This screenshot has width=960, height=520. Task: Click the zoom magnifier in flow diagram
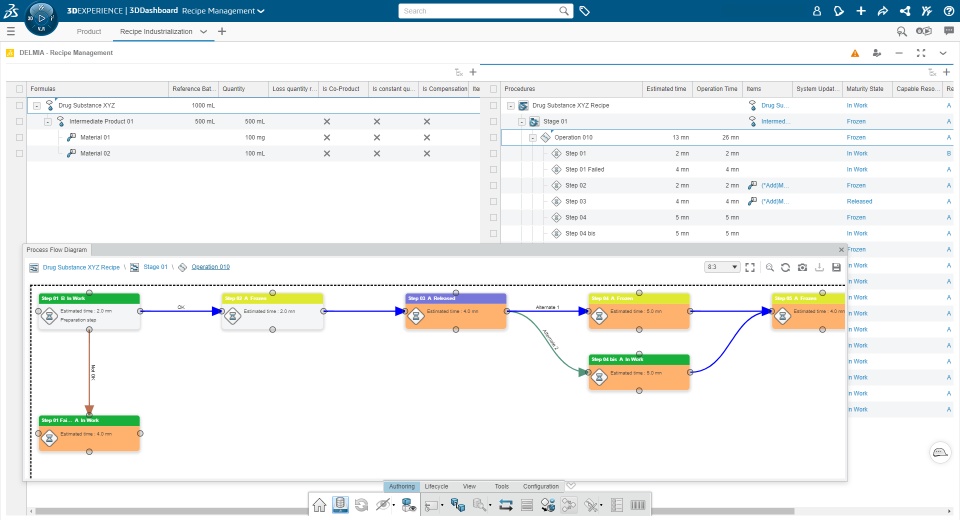(x=770, y=267)
